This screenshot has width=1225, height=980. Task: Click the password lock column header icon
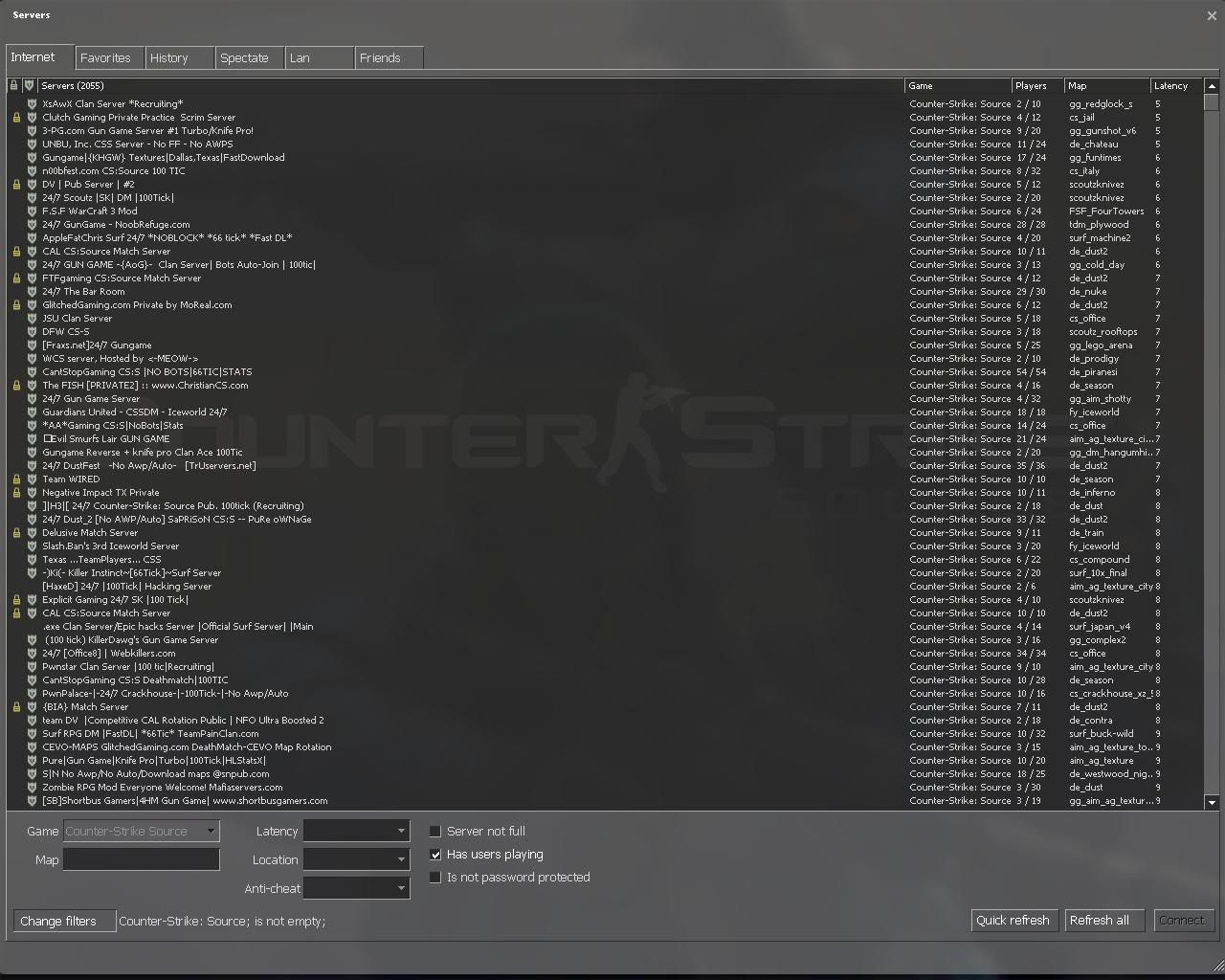coord(14,86)
